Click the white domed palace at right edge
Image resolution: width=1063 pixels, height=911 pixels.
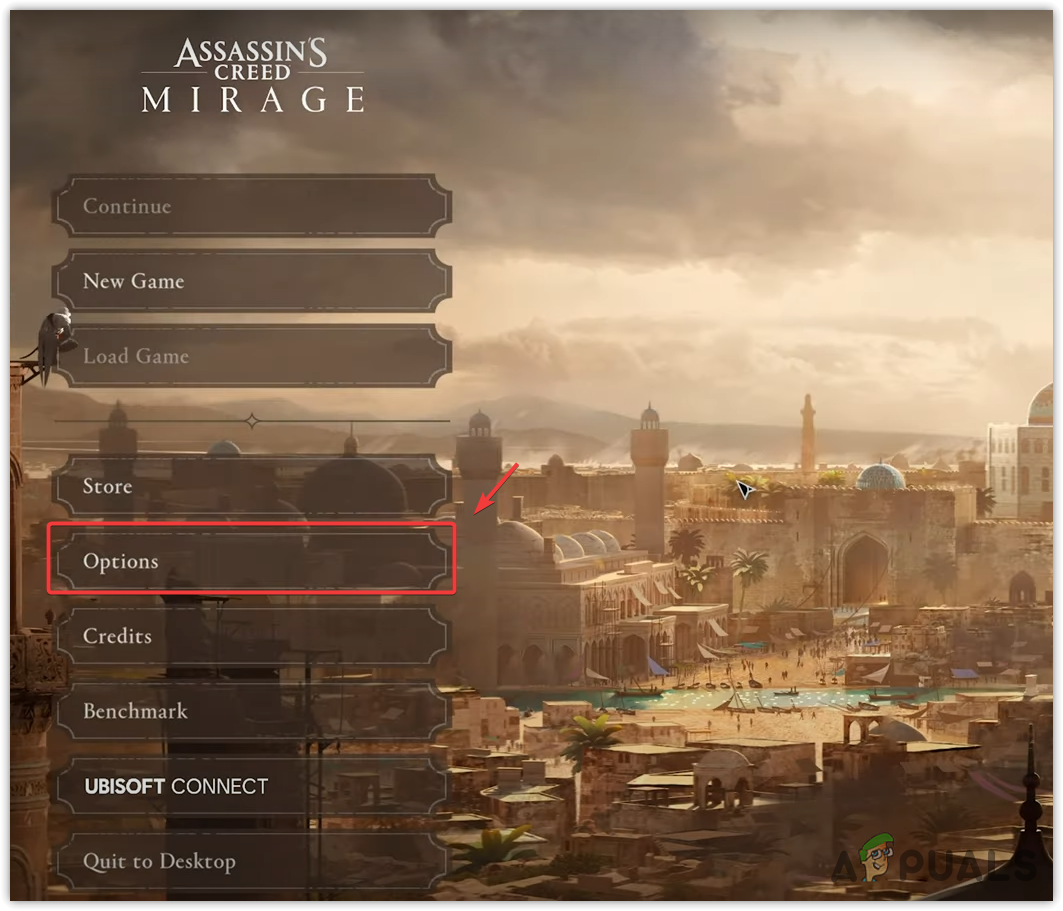[1024, 452]
